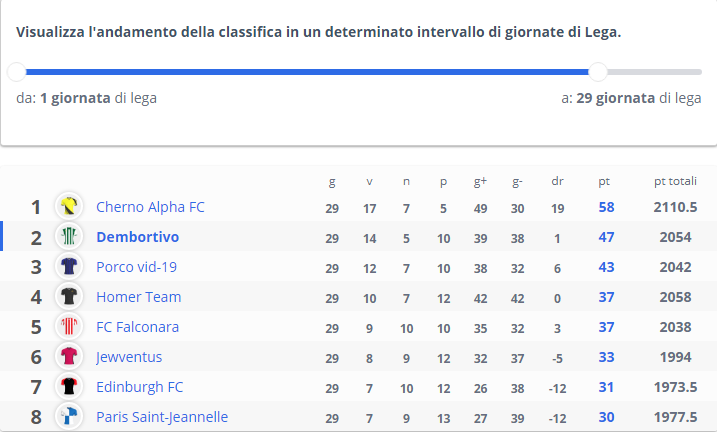Go to the FC Falconara team page
The width and height of the screenshot is (717, 432).
[137, 327]
